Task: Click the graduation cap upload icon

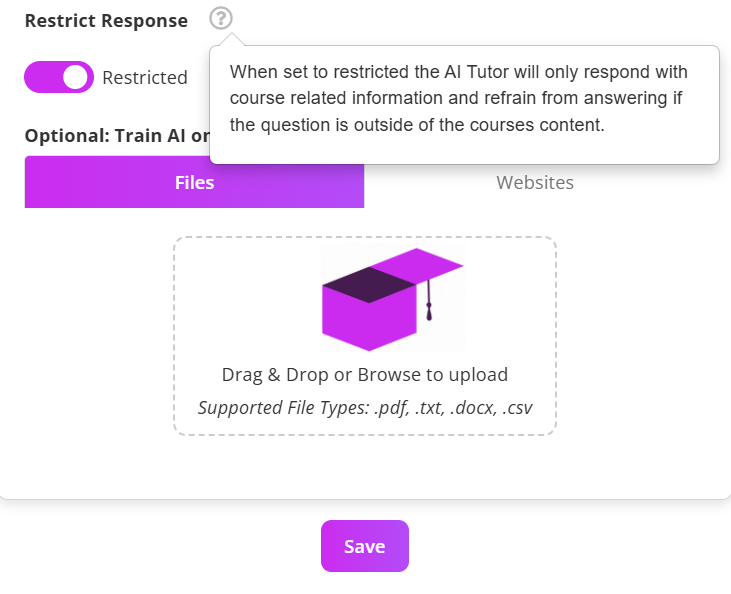Action: click(392, 298)
